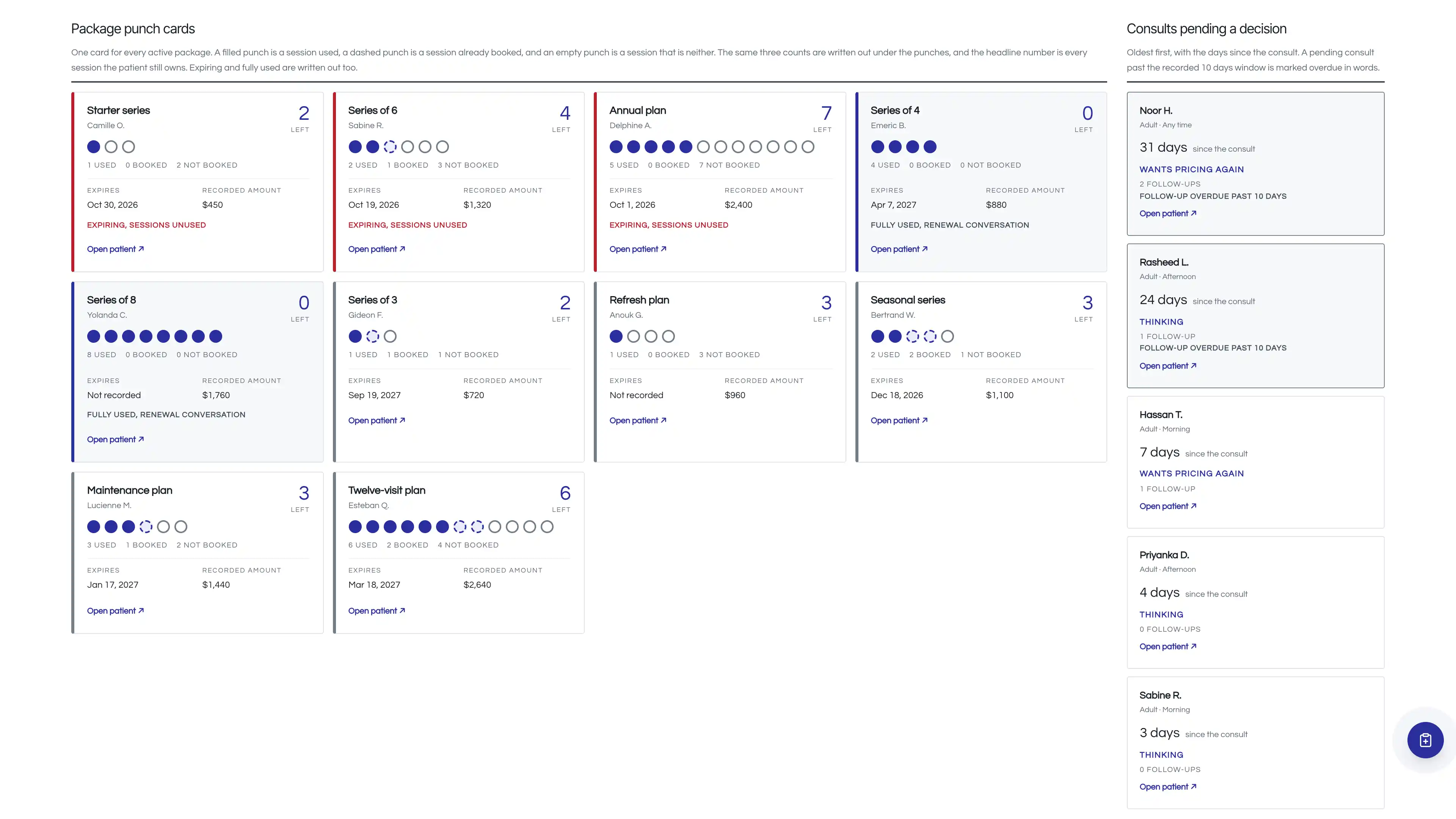Viewport: 1456px width, 819px height.
Task: Select the Starter series card title
Action: pos(118,110)
